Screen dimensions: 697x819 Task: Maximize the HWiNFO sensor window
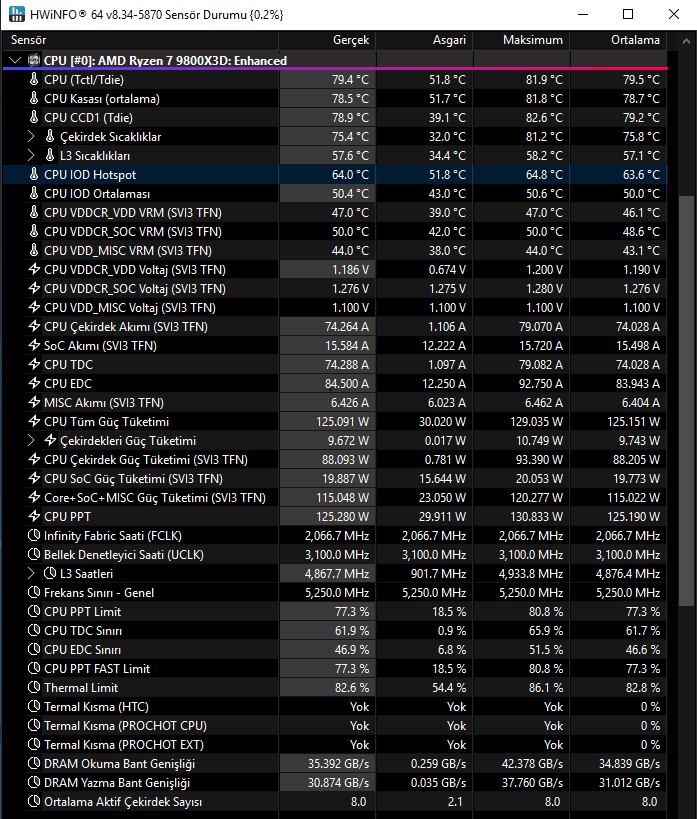[x=628, y=14]
